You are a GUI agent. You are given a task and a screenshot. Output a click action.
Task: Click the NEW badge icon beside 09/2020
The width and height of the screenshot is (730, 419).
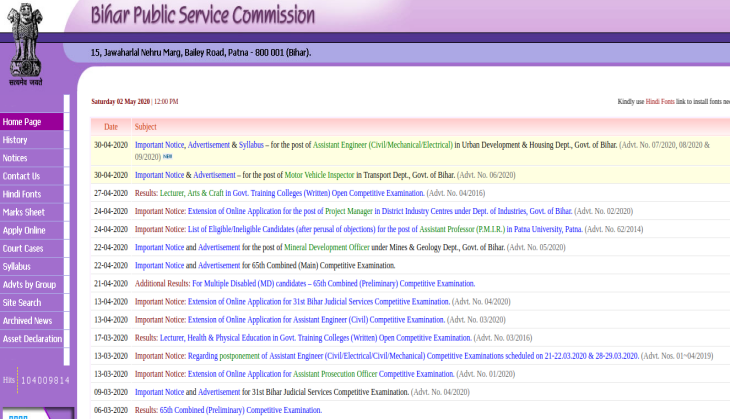point(168,157)
